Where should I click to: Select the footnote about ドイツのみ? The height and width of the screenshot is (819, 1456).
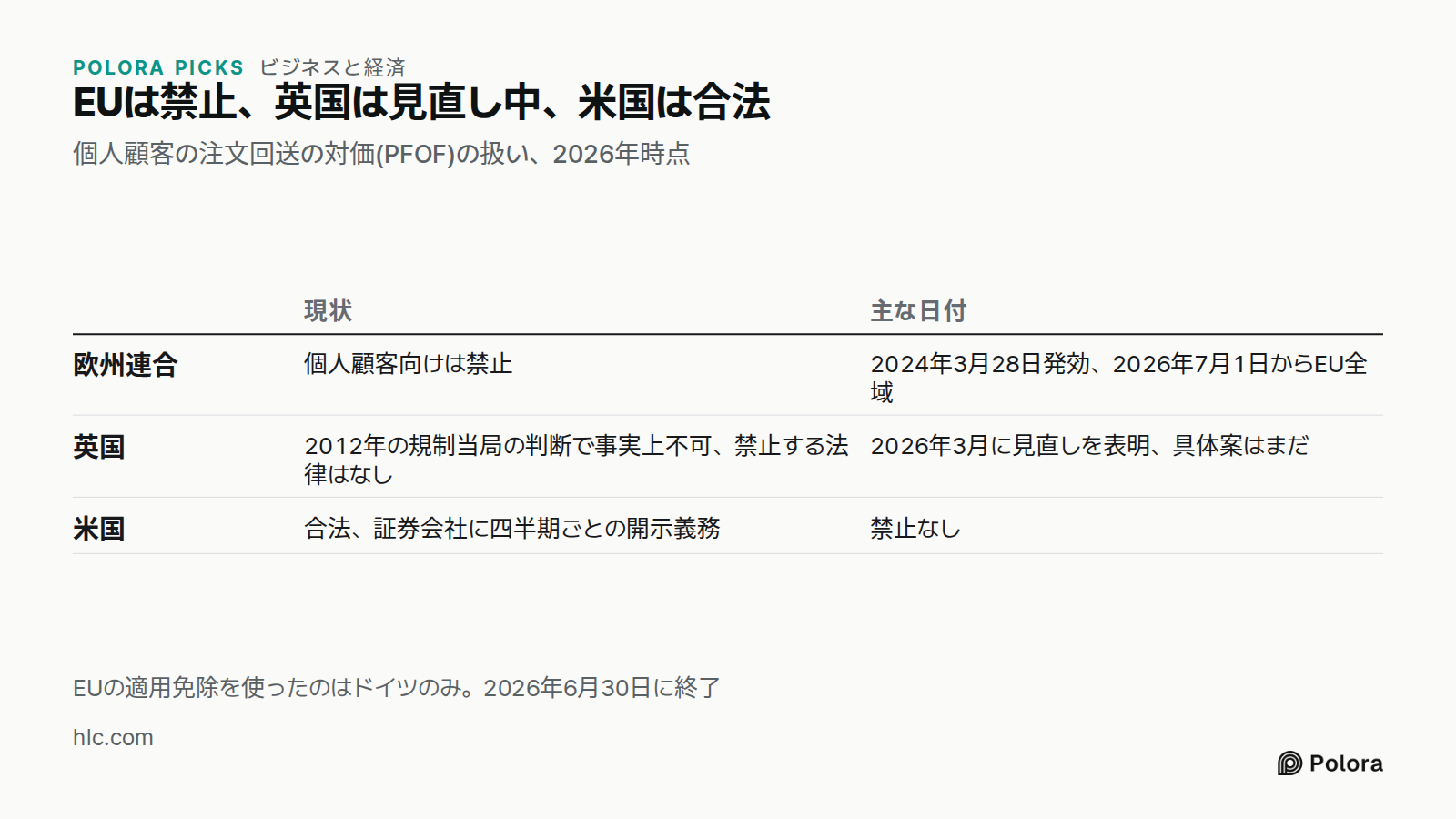[397, 688]
